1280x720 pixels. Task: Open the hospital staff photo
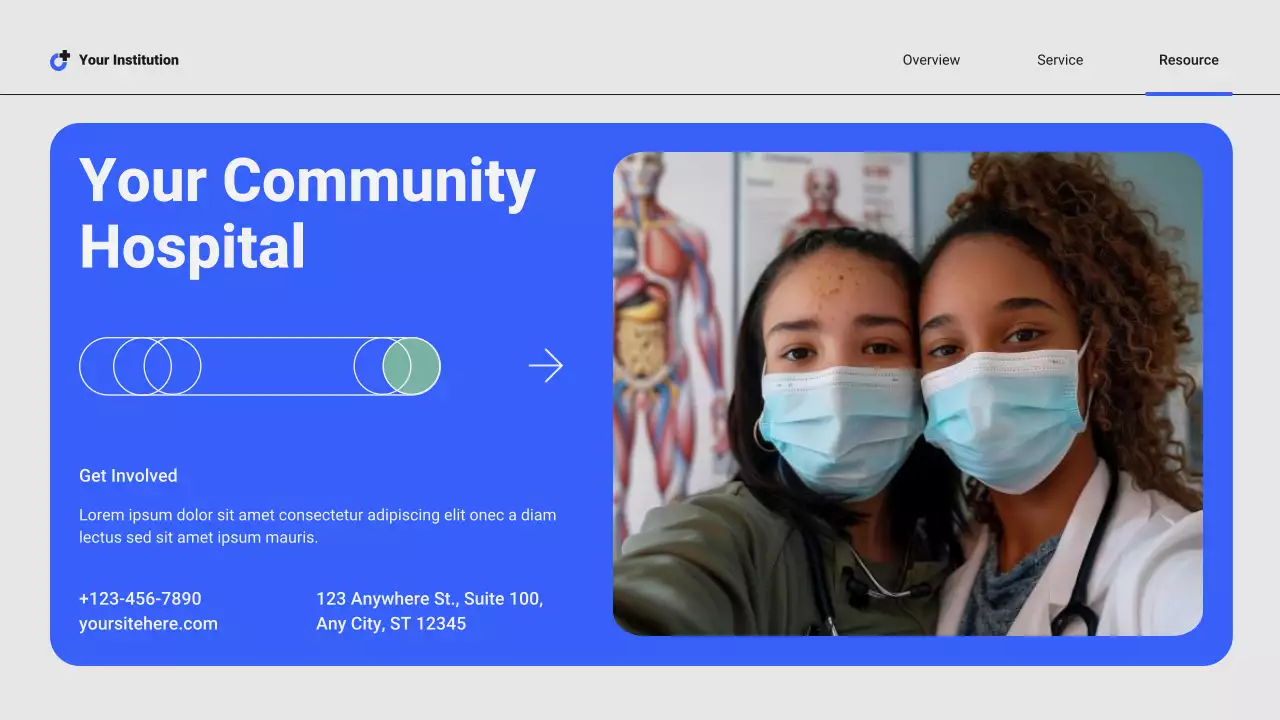coord(908,393)
